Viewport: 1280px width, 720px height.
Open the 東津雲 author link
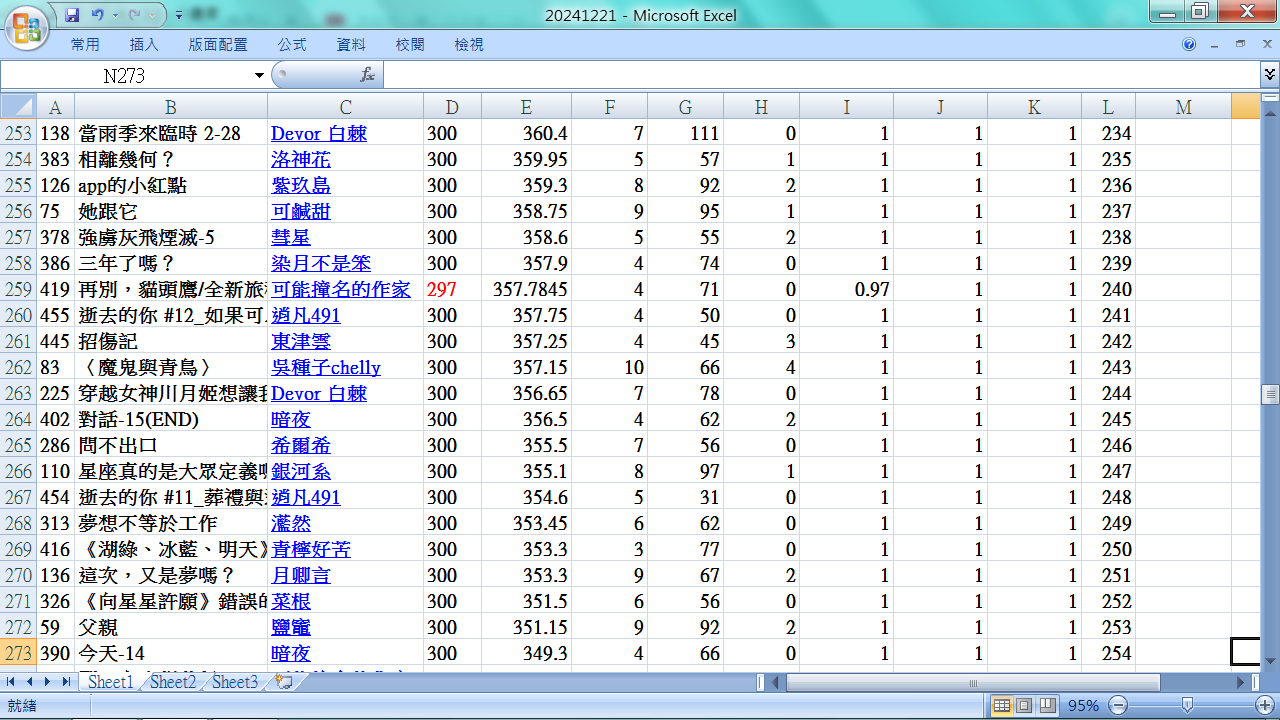(301, 341)
